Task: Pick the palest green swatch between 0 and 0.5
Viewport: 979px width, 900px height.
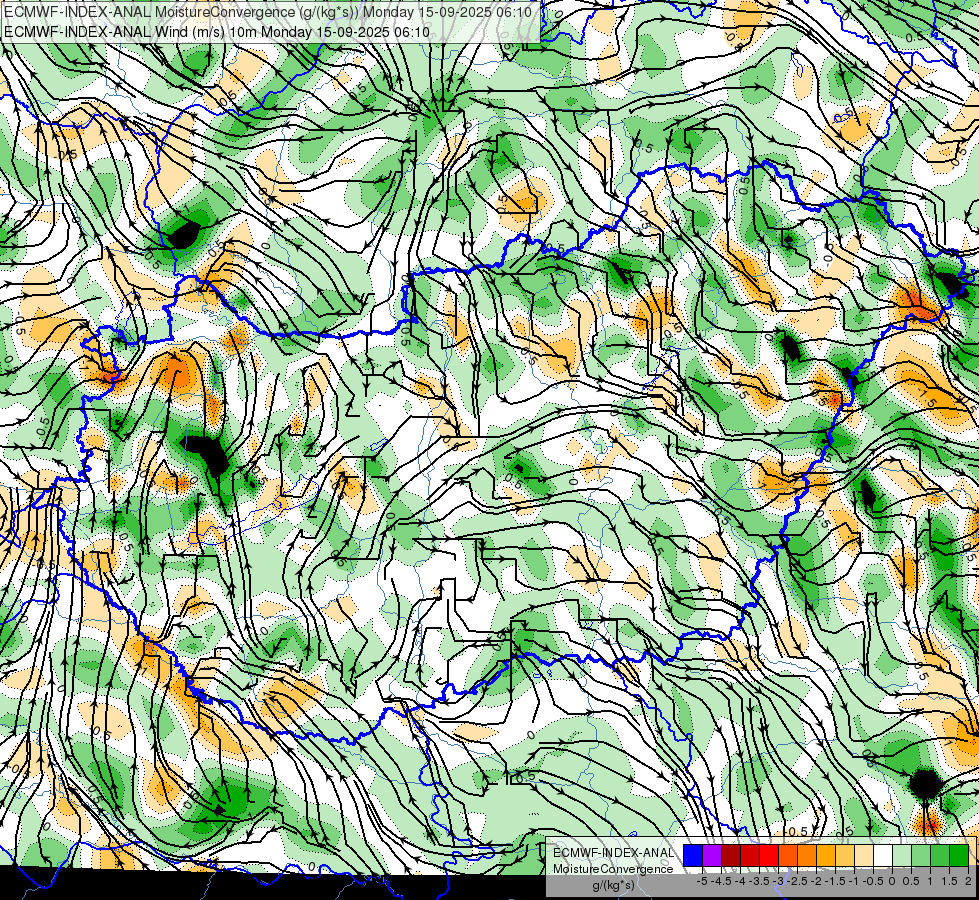Action: [x=902, y=855]
